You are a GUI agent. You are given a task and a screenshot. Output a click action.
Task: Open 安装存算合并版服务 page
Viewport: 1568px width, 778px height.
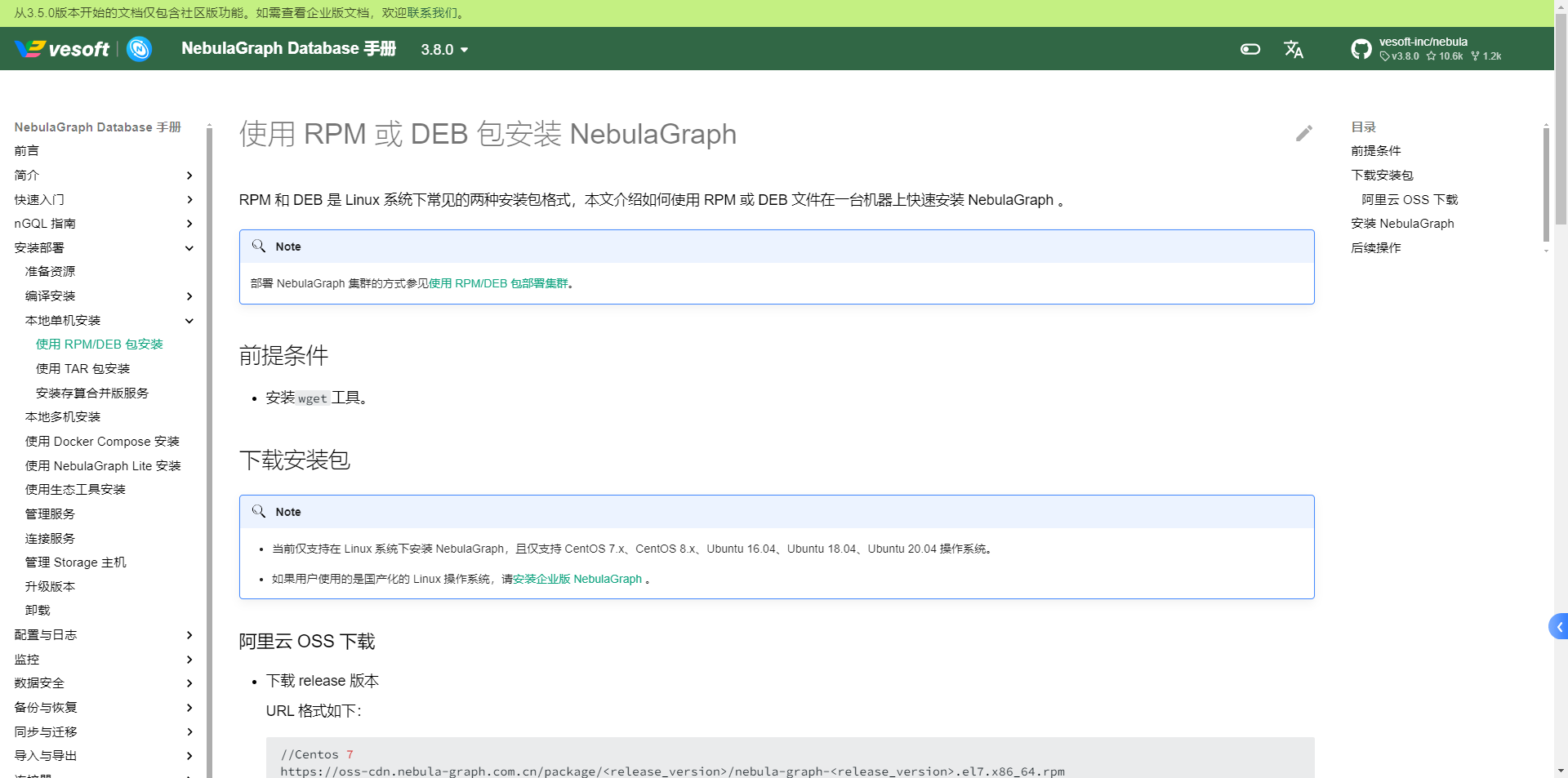(92, 393)
